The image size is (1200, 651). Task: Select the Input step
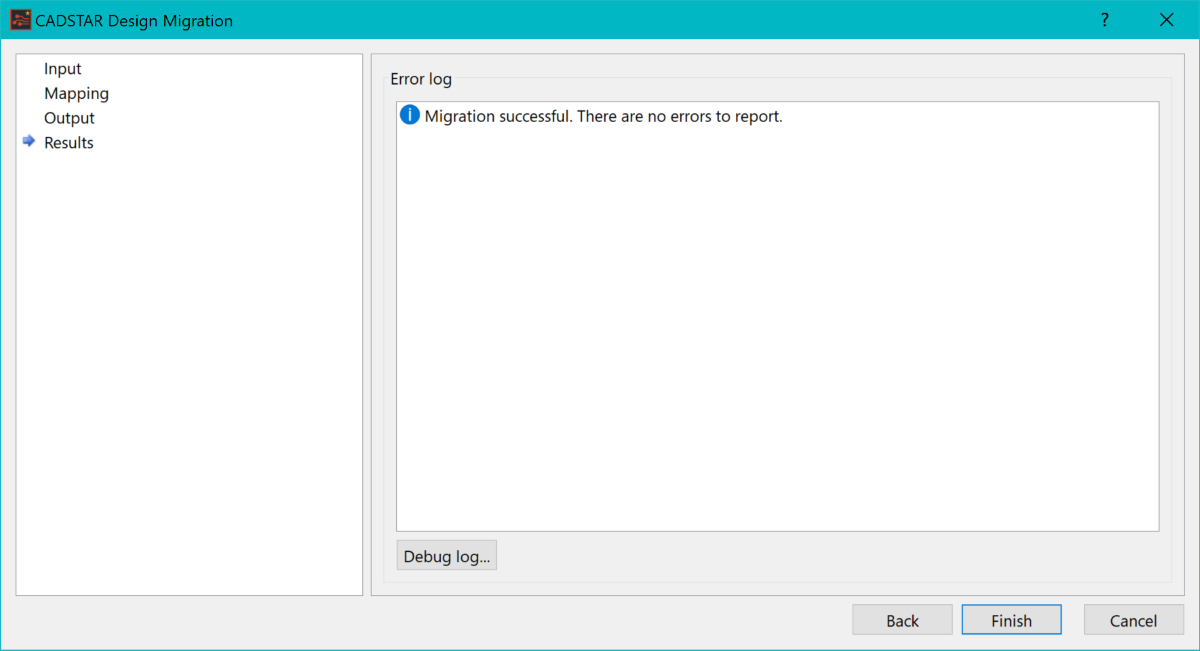(x=63, y=69)
